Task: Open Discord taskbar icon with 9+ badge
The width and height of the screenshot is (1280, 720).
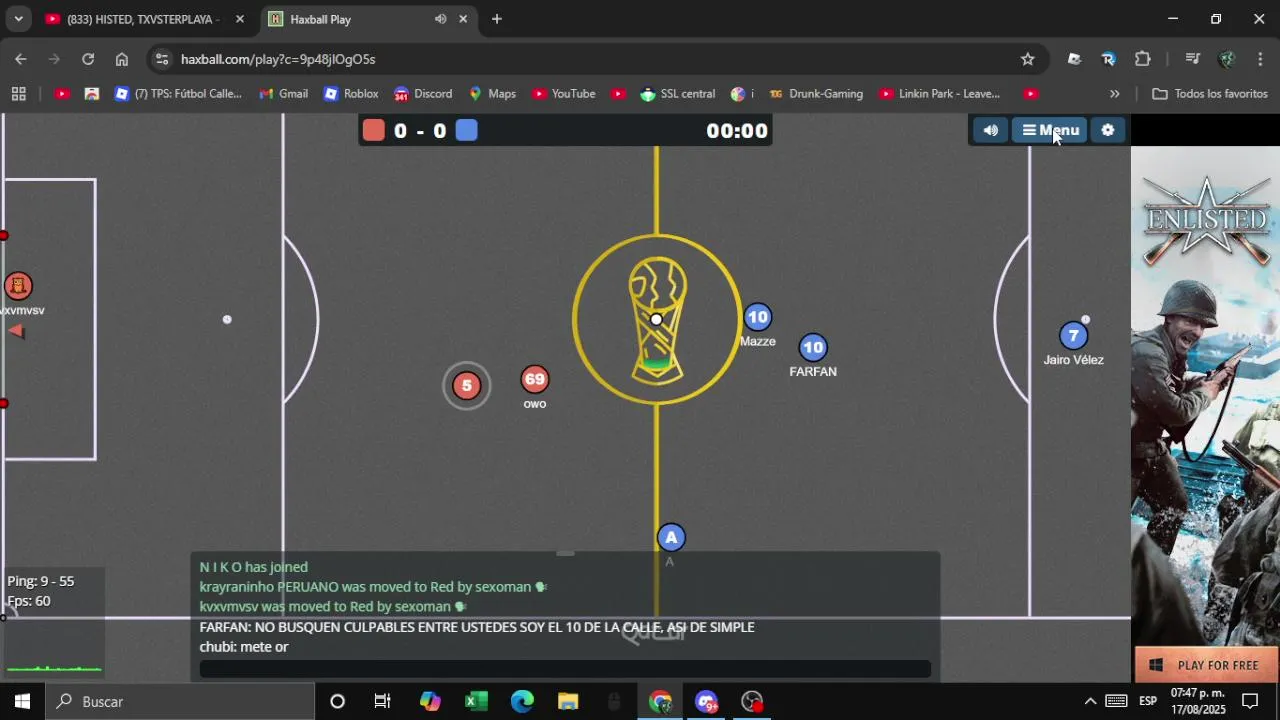Action: tap(706, 701)
